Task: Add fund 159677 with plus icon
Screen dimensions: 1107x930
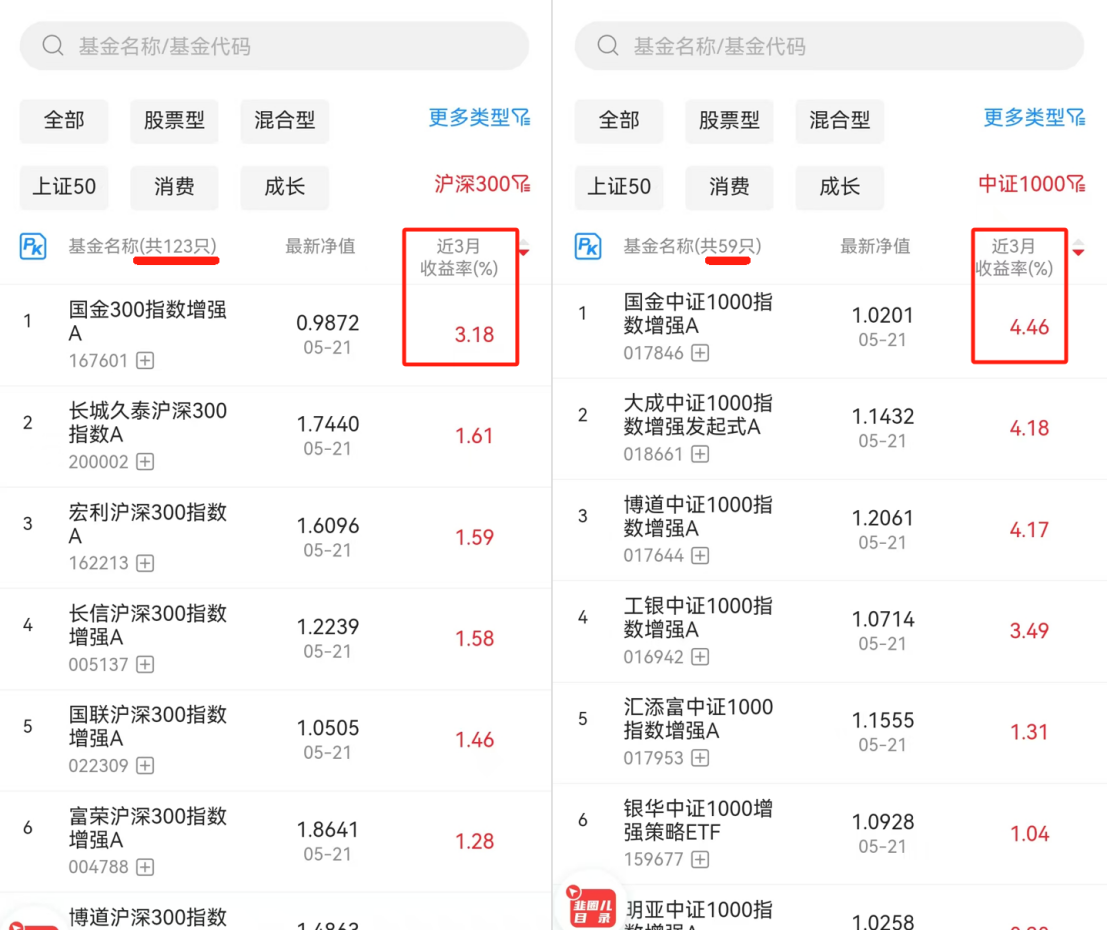Action: (700, 859)
